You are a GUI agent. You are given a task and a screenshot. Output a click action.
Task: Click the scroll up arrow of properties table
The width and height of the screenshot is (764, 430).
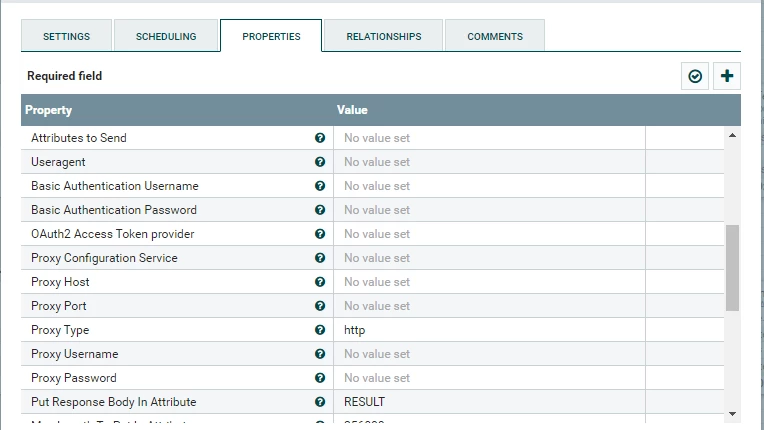coord(732,135)
